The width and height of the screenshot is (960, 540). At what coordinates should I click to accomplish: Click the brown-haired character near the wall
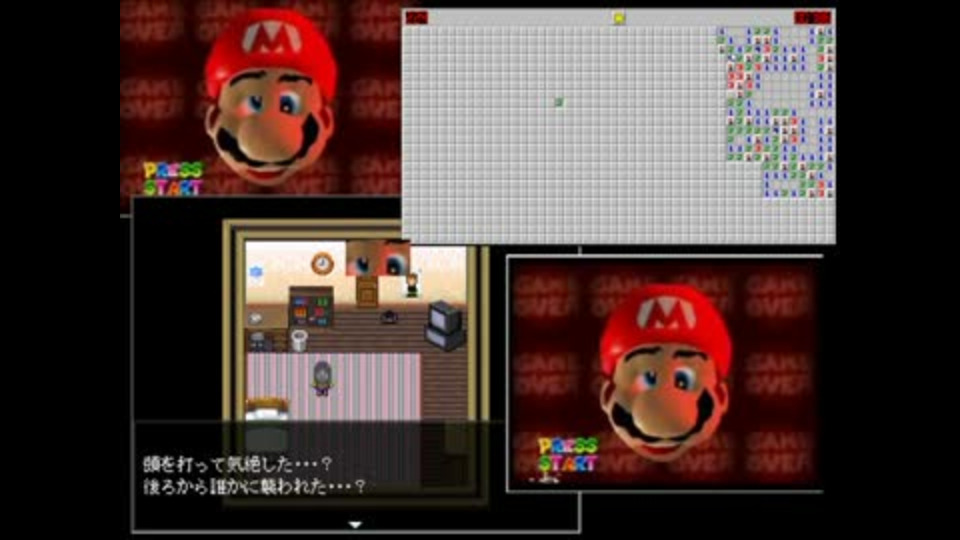[x=412, y=285]
